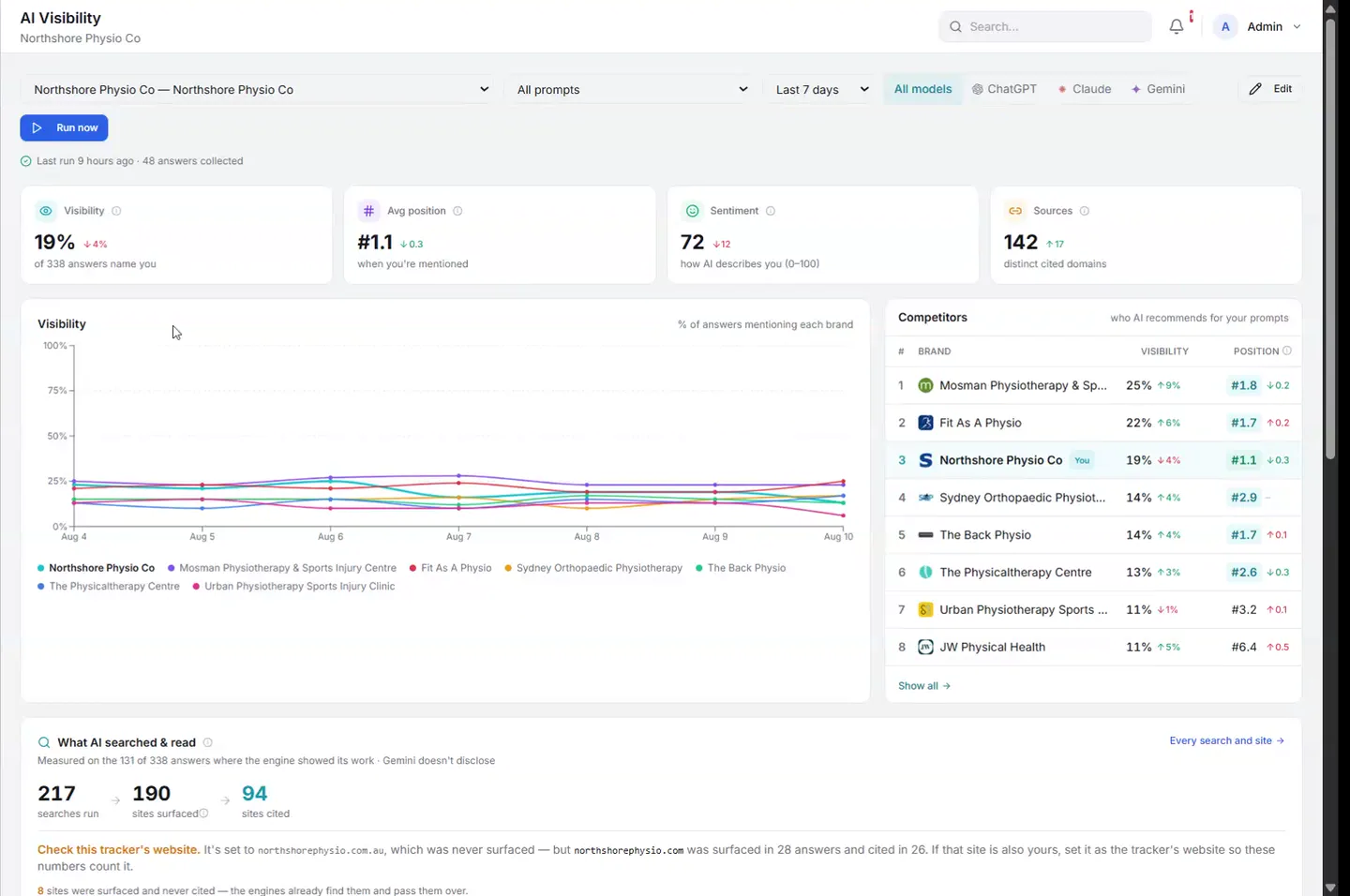Image resolution: width=1350 pixels, height=896 pixels.
Task: Toggle Mosman Physiotherapy legend series
Action: coord(282,568)
